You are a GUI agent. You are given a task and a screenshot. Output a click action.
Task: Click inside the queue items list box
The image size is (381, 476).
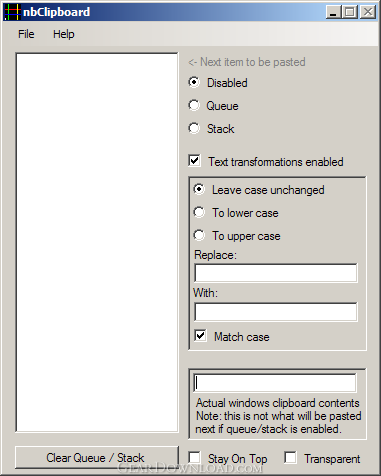[x=97, y=242]
